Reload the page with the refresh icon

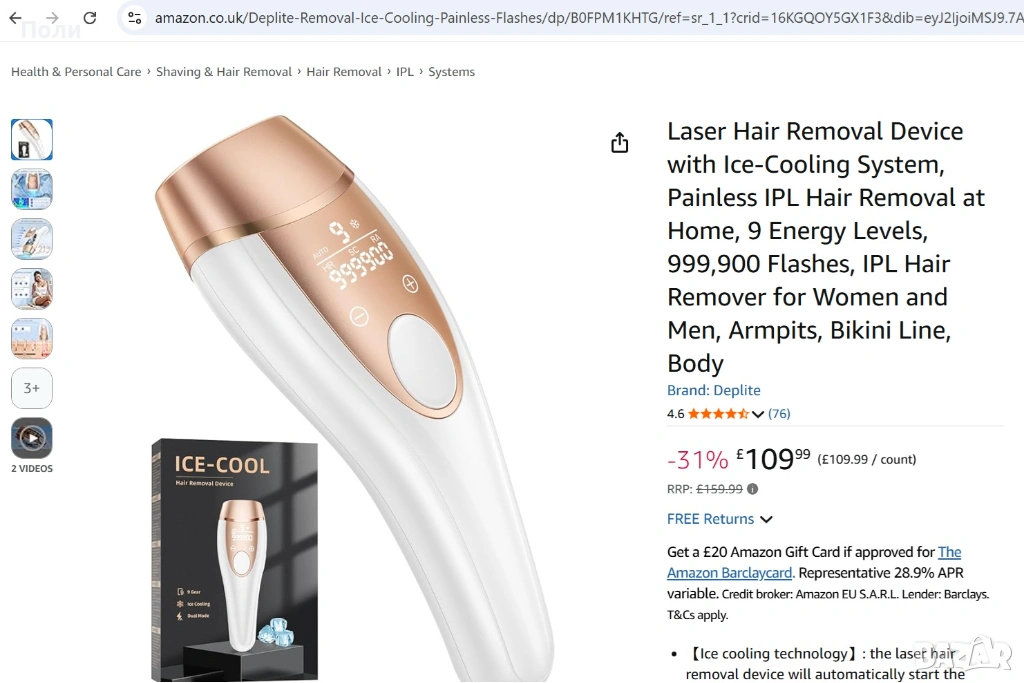[90, 18]
